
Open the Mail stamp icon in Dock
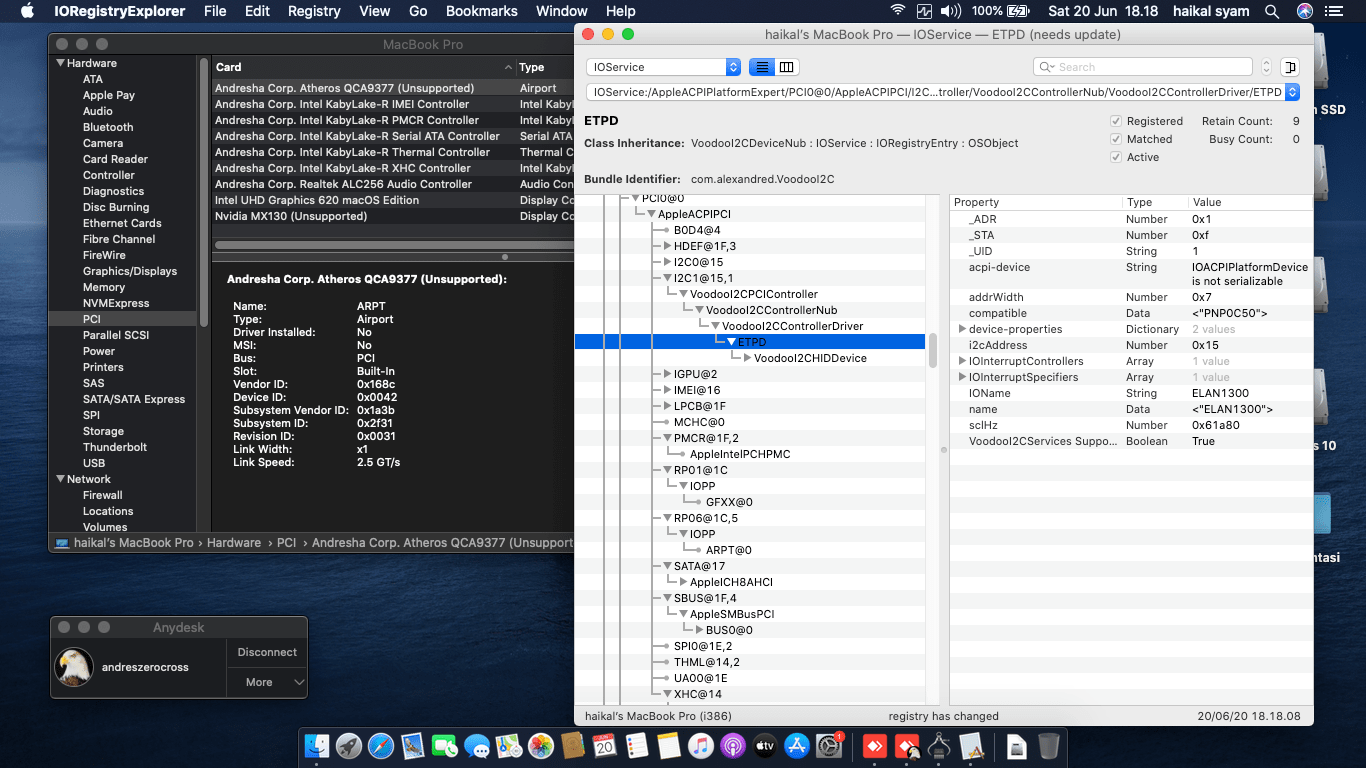click(413, 746)
